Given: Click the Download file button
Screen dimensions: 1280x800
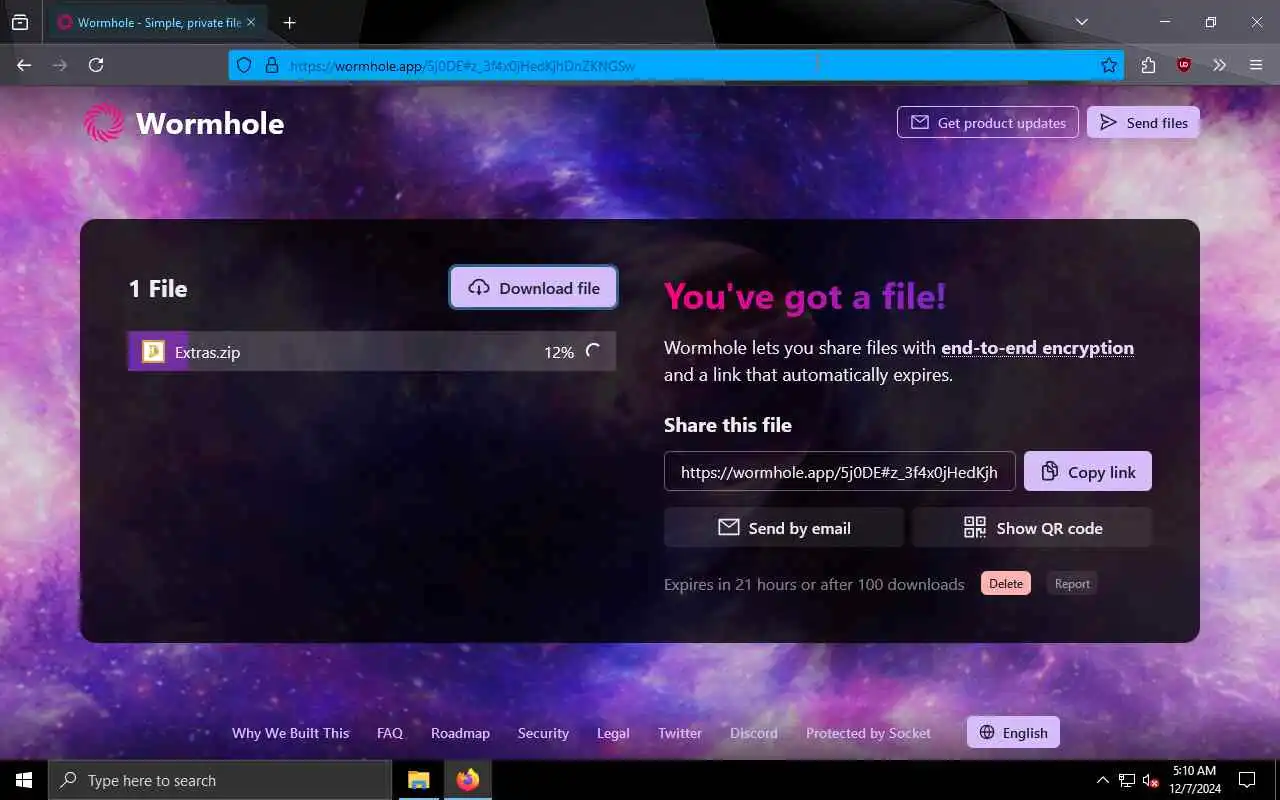Looking at the screenshot, I should (533, 288).
